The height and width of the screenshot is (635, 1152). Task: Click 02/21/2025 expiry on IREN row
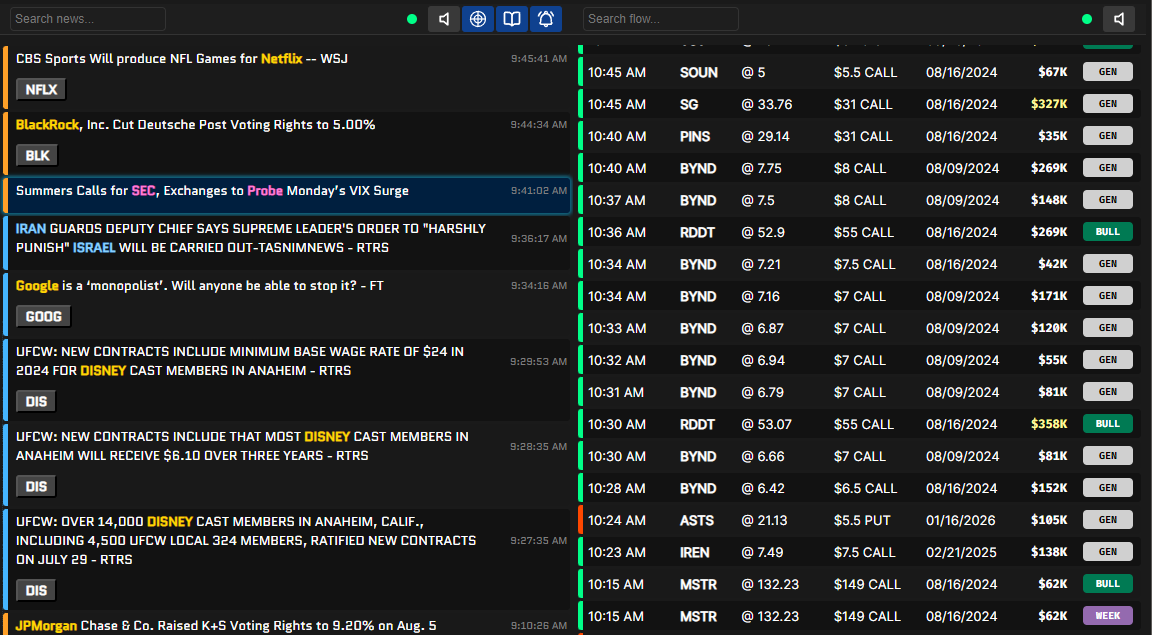[962, 553]
